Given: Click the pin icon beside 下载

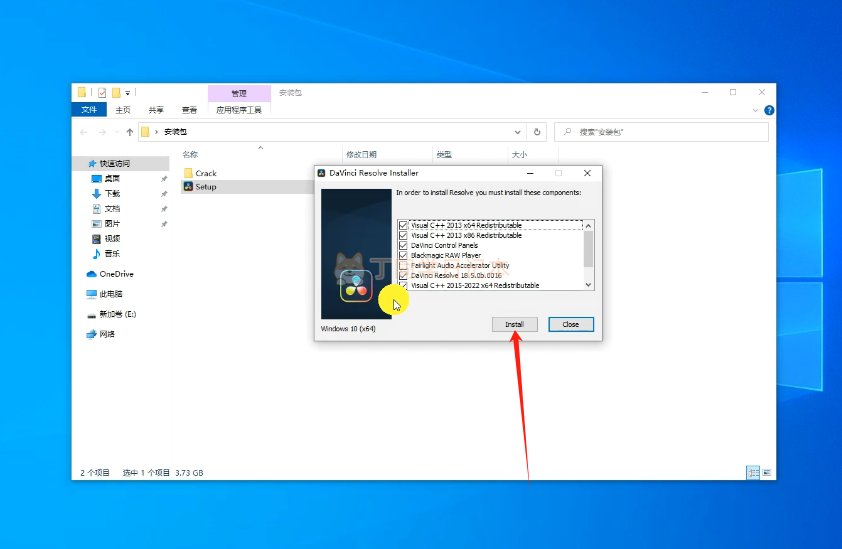Looking at the screenshot, I should point(164,194).
